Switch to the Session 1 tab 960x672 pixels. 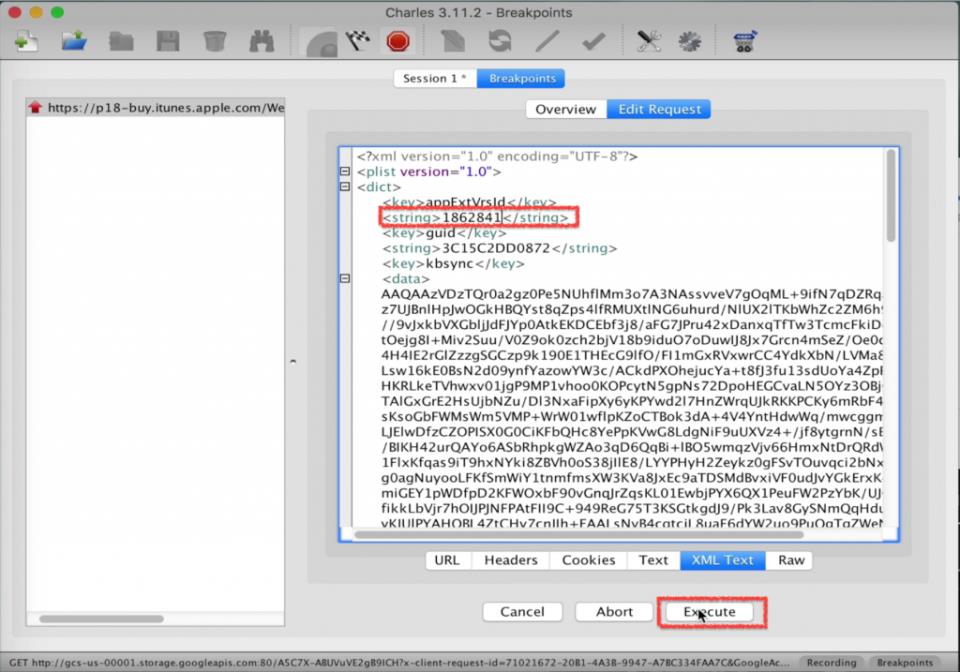[435, 79]
